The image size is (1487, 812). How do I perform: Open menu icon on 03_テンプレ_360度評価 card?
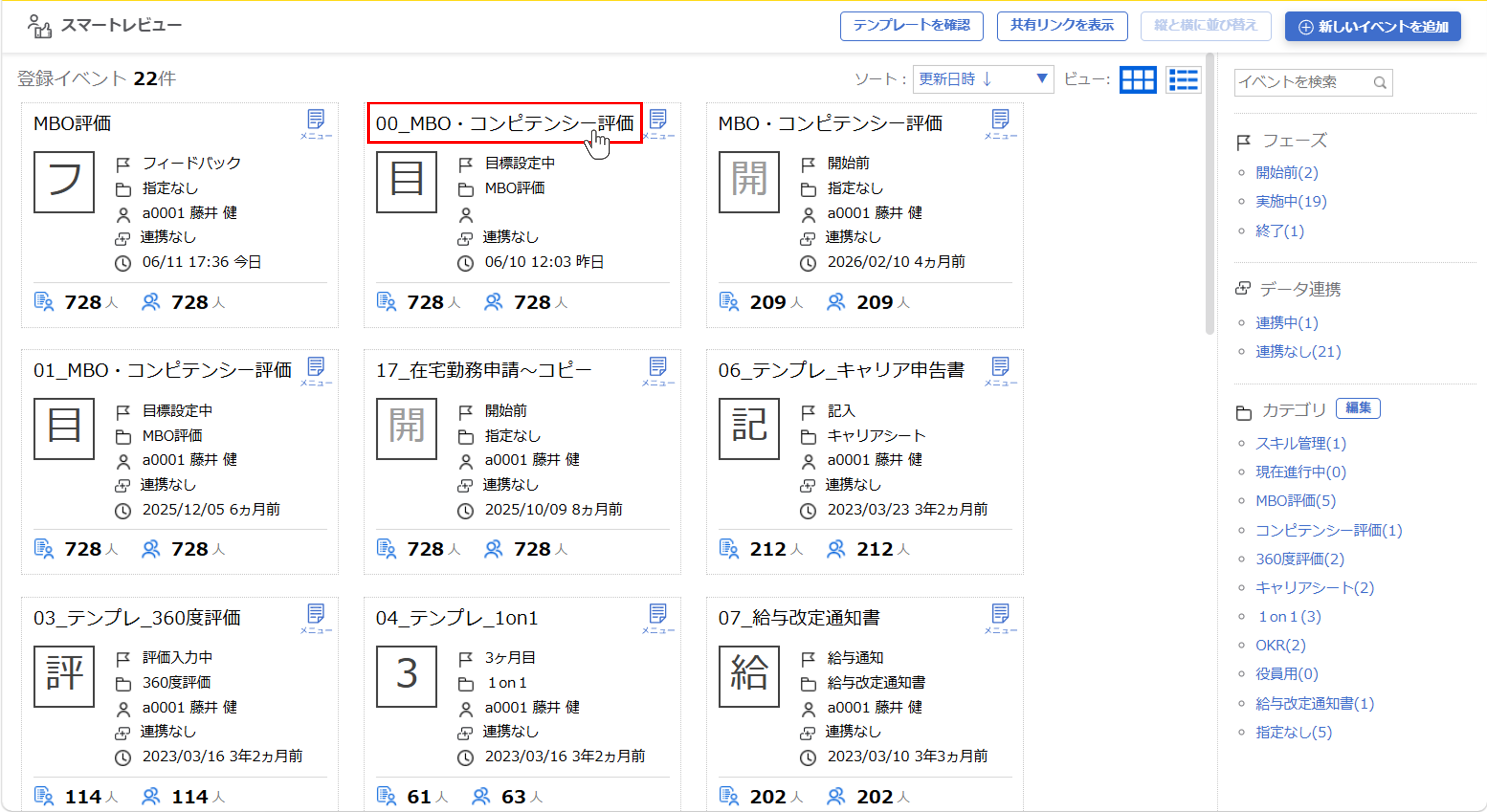316,618
